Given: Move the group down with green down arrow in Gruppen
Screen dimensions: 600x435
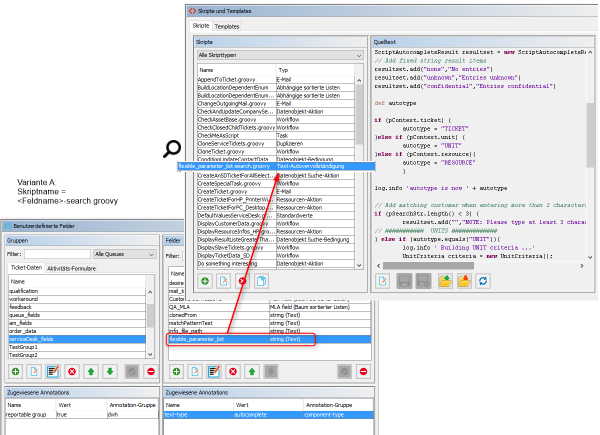Looking at the screenshot, I should point(110,371).
